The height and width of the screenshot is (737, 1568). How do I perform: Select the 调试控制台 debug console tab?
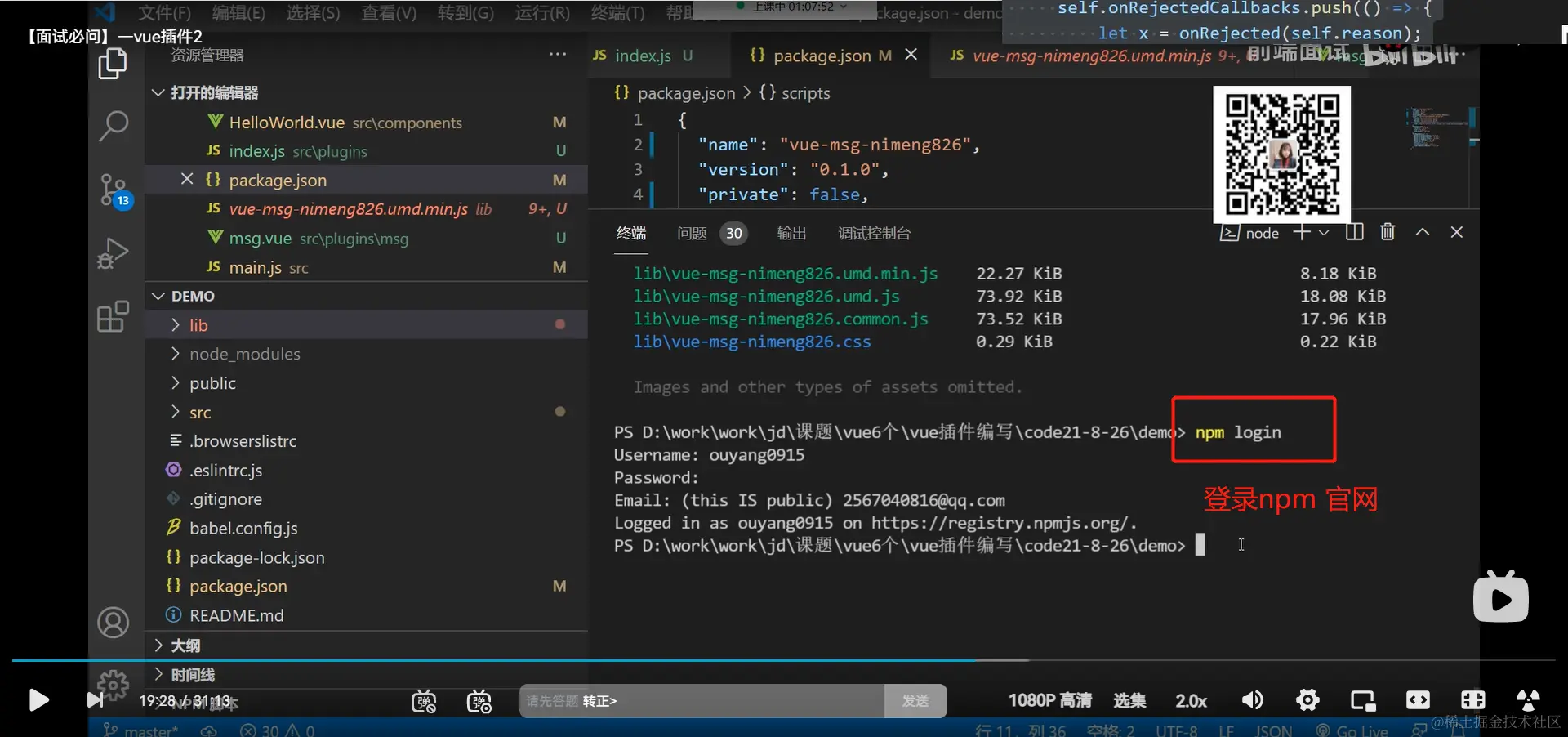coord(874,234)
